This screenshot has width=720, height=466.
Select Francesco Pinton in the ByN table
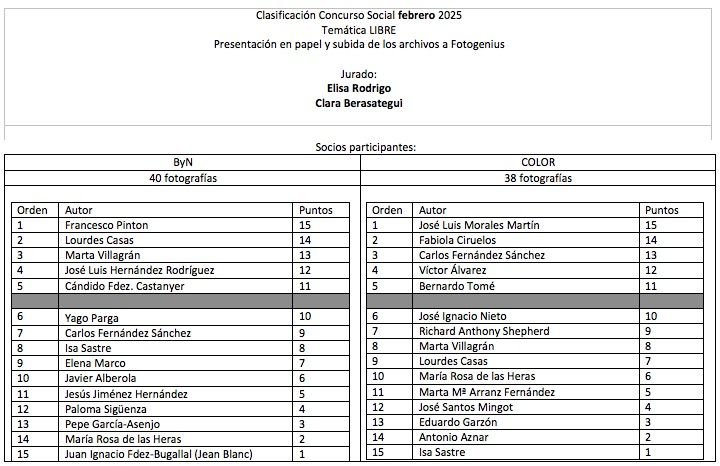(x=106, y=226)
